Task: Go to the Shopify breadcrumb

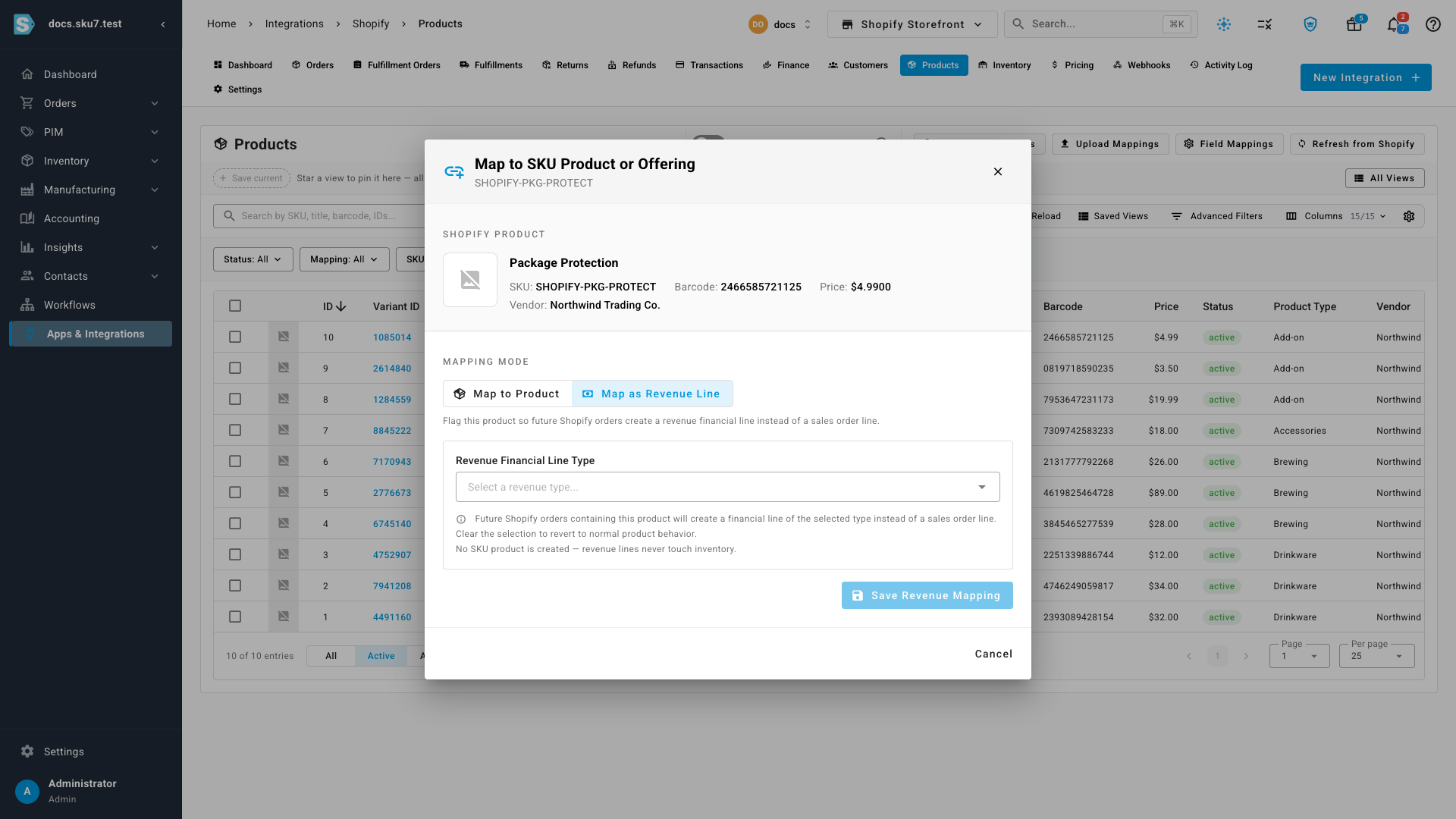Action: tap(371, 24)
